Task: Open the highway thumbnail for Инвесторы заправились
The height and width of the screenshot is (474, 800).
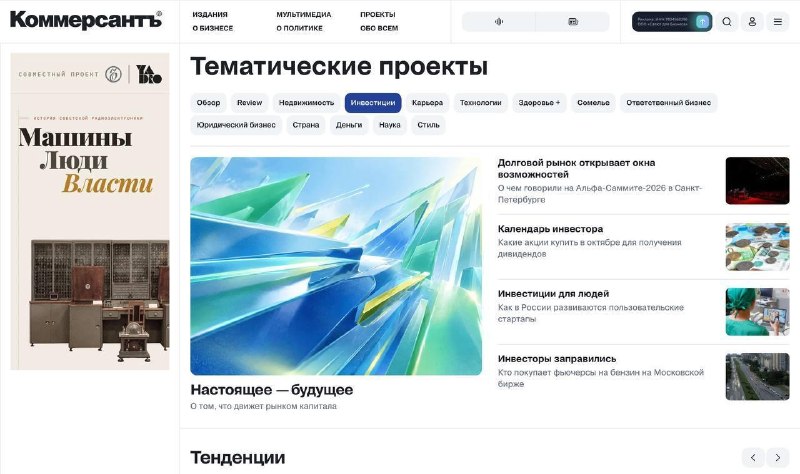Action: click(757, 377)
